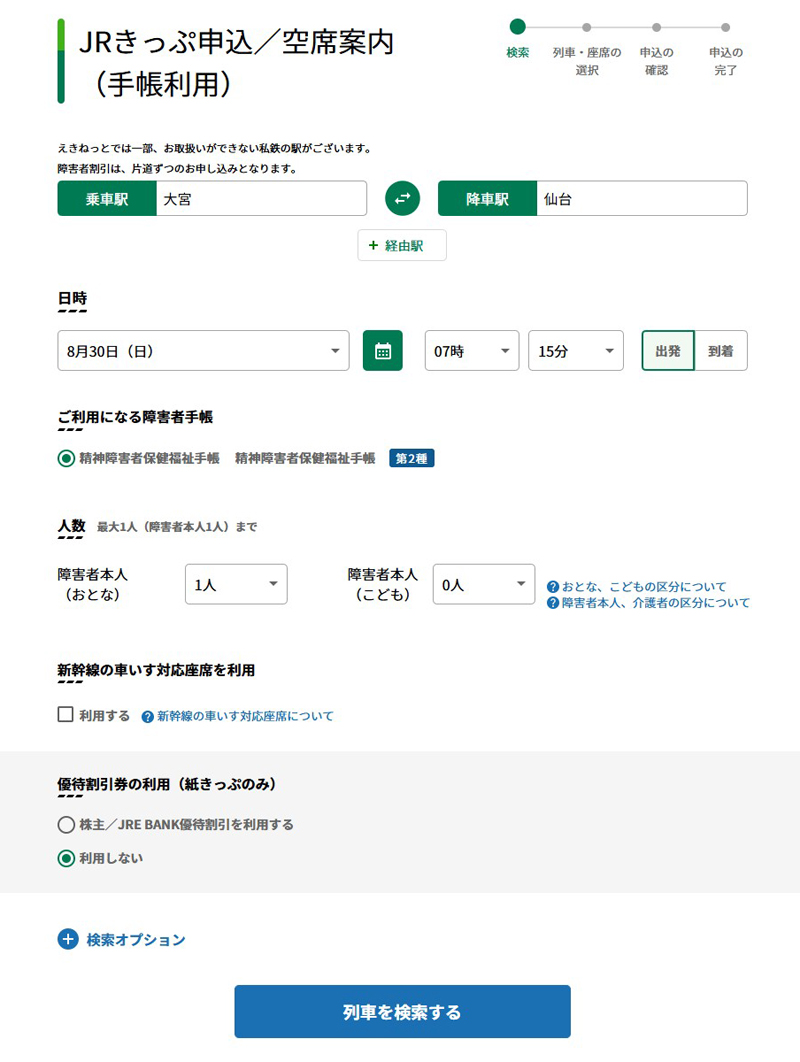This screenshot has height=1062, width=800.
Task: Click the 列車・座席の選択 step
Action: (587, 61)
